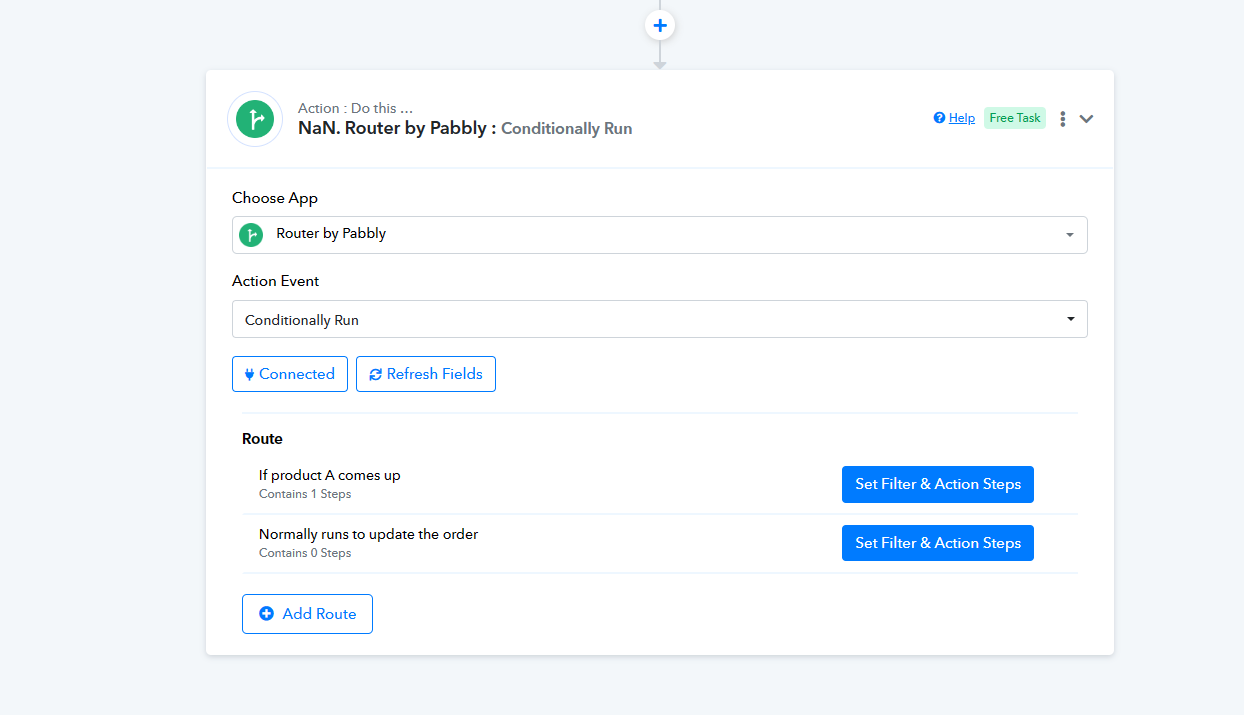Select route 'If product A comes up'

pos(330,475)
